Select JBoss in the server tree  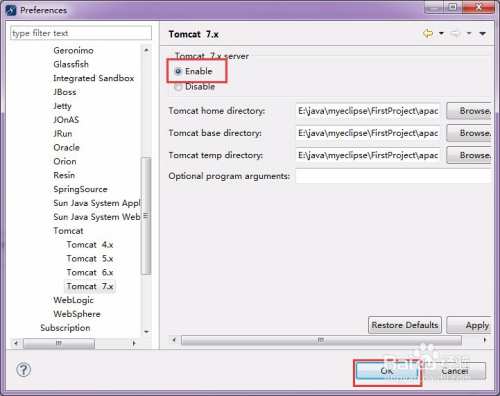click(65, 92)
